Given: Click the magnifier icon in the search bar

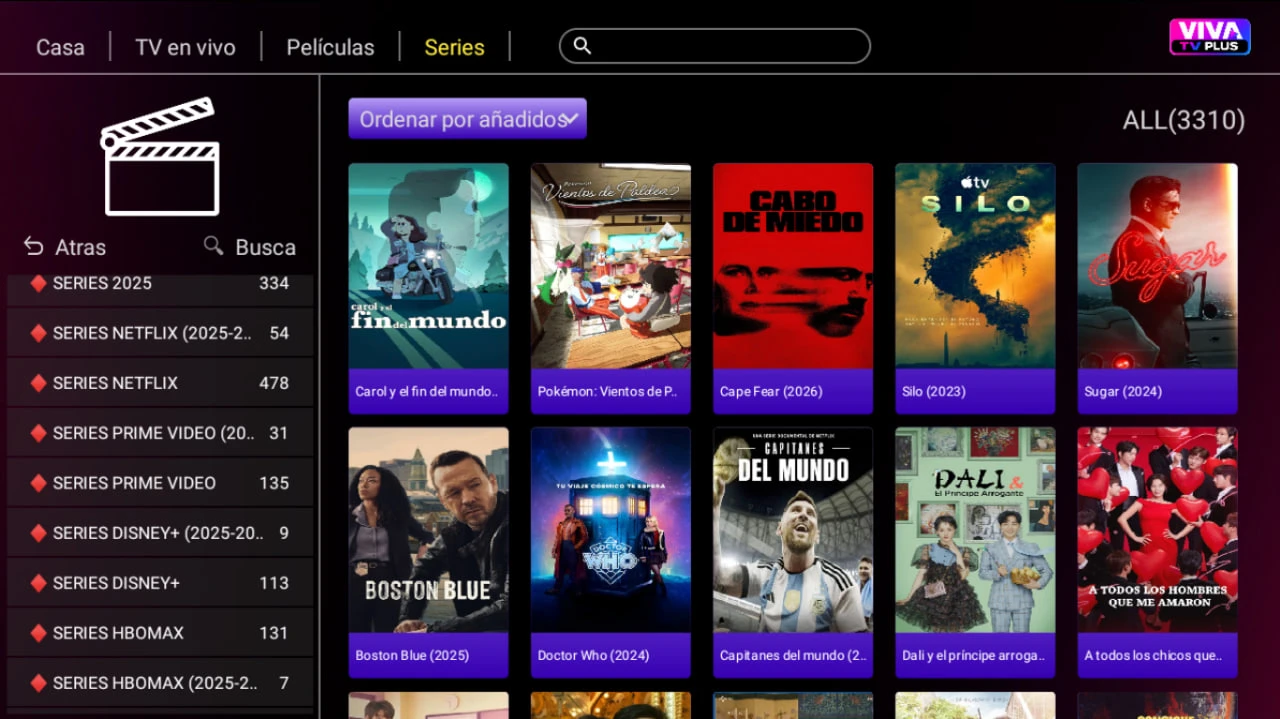Looking at the screenshot, I should pos(582,46).
